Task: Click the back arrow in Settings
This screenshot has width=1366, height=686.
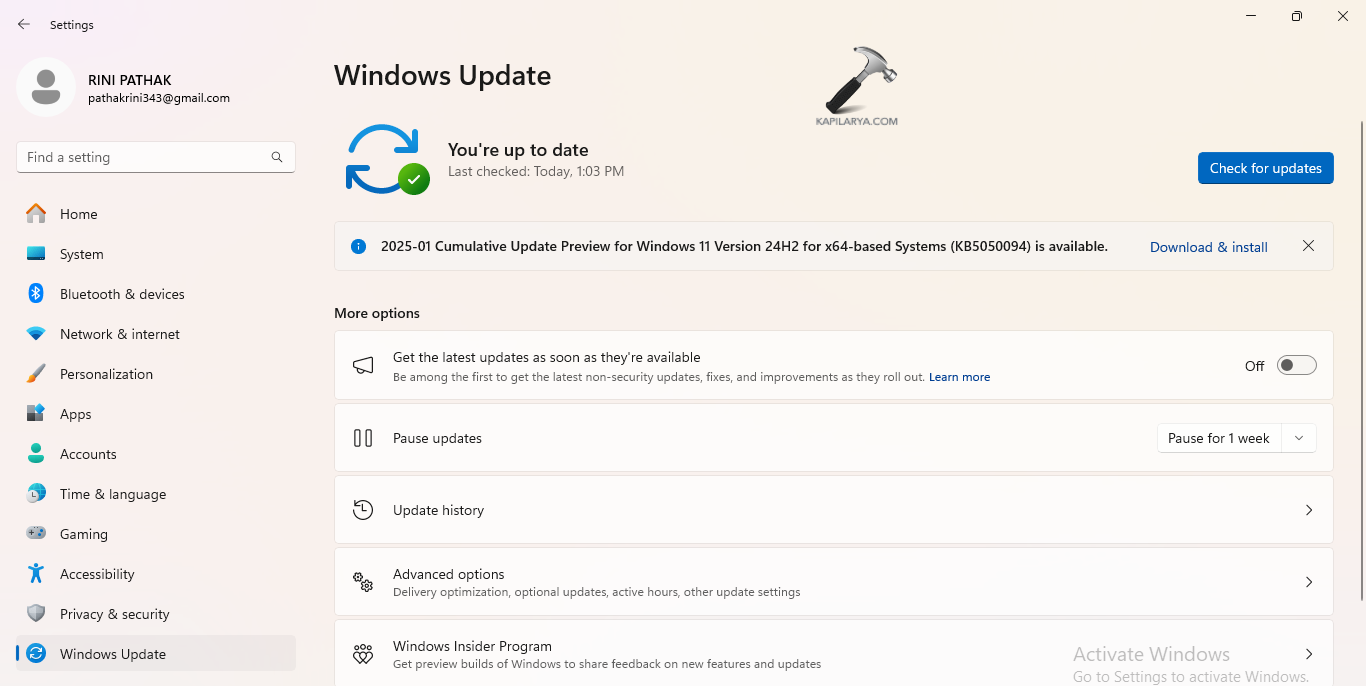Action: [x=24, y=24]
